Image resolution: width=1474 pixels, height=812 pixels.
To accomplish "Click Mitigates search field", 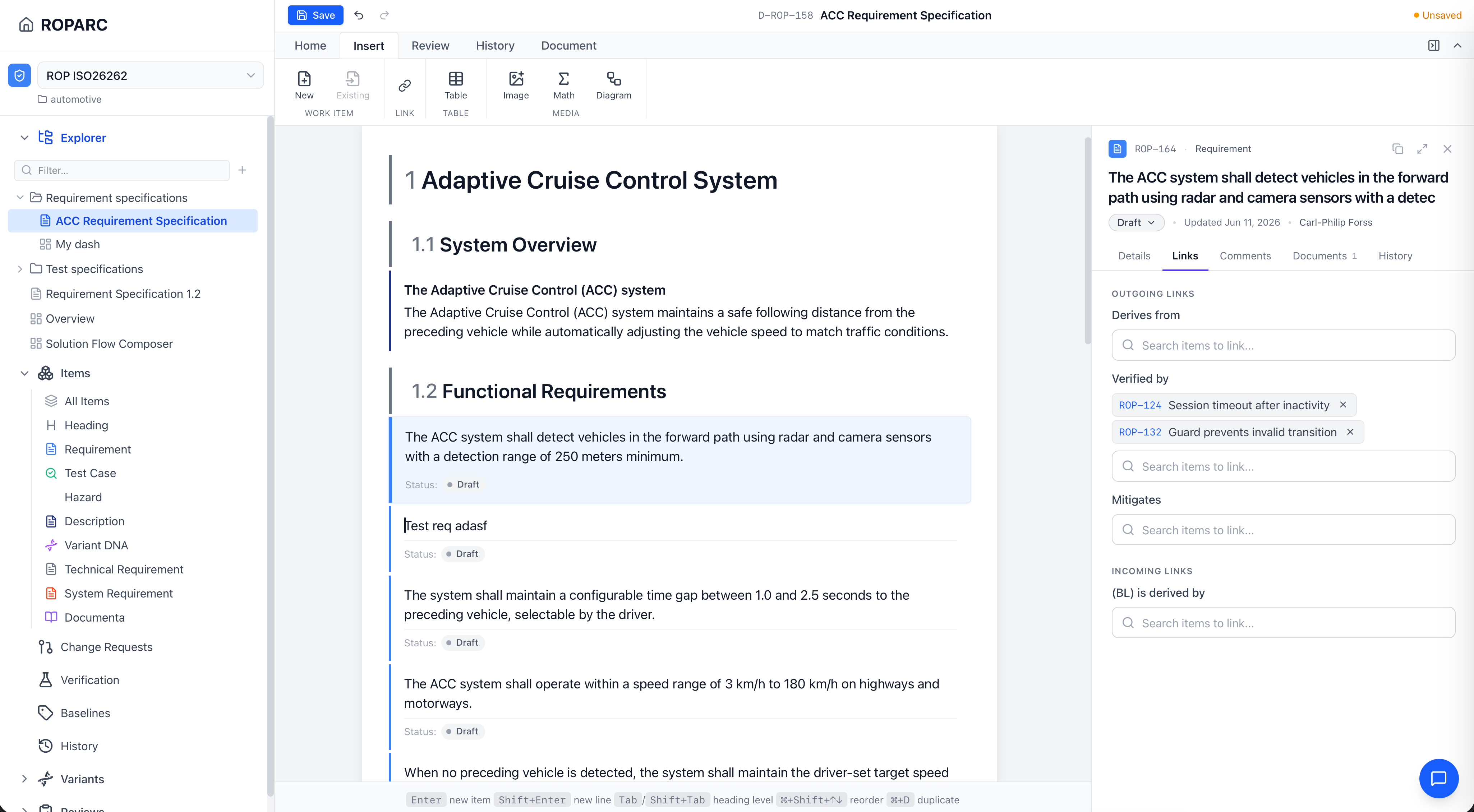I will (x=1283, y=530).
